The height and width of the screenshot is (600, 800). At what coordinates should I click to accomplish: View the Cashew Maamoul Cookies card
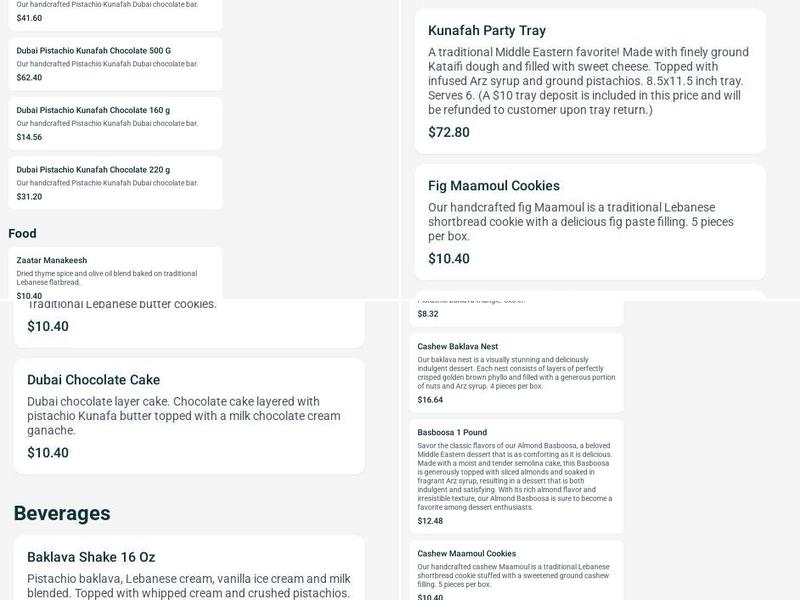(x=465, y=553)
